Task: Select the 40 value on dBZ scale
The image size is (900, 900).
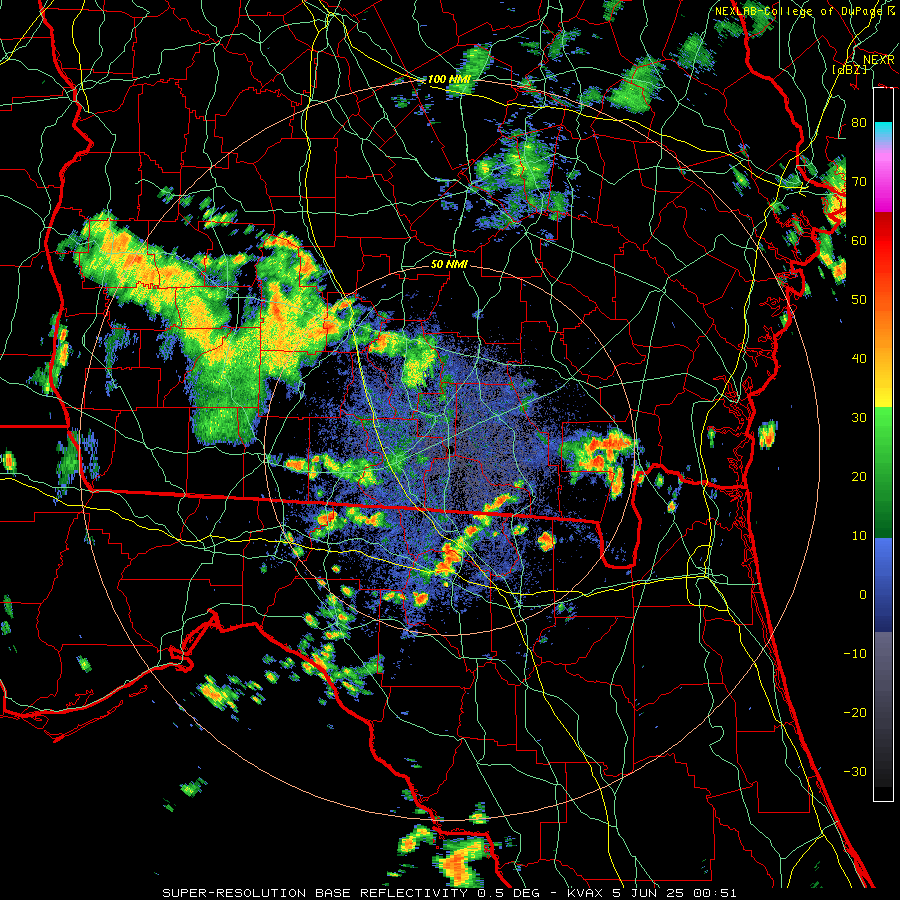Action: [x=859, y=359]
